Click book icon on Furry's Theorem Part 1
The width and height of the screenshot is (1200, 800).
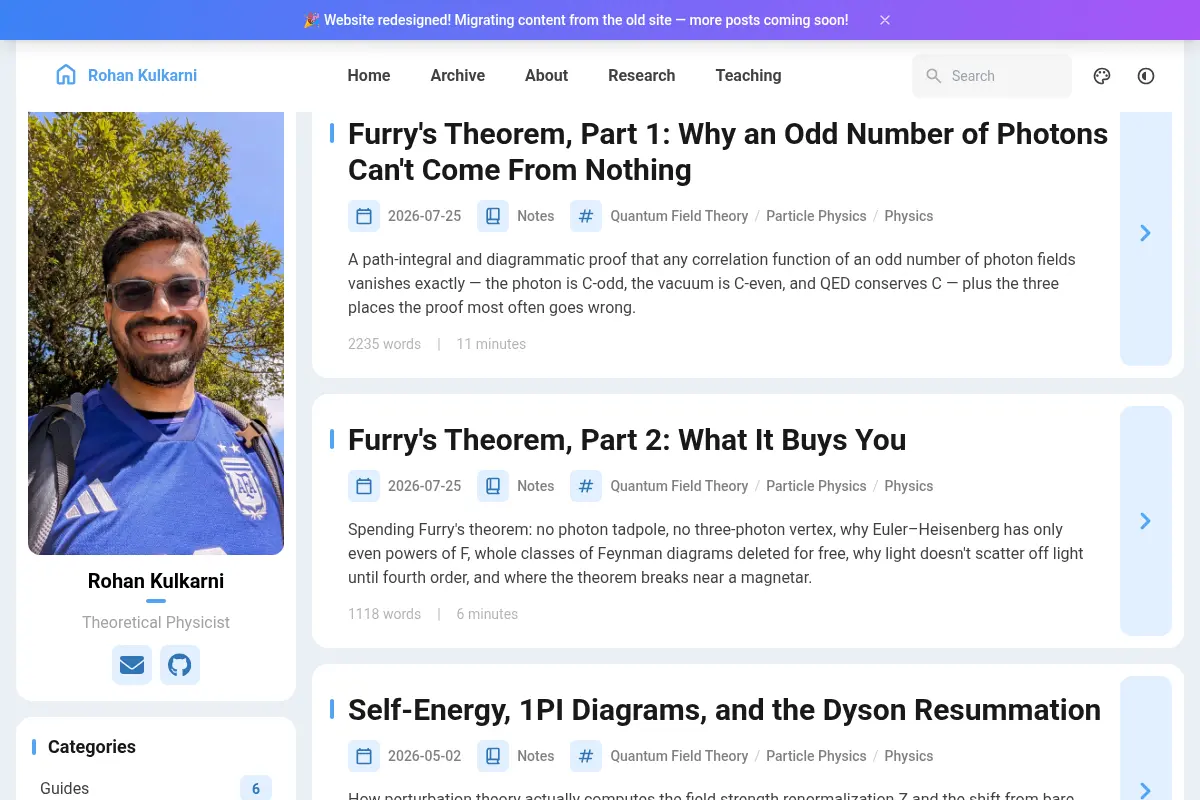493,216
